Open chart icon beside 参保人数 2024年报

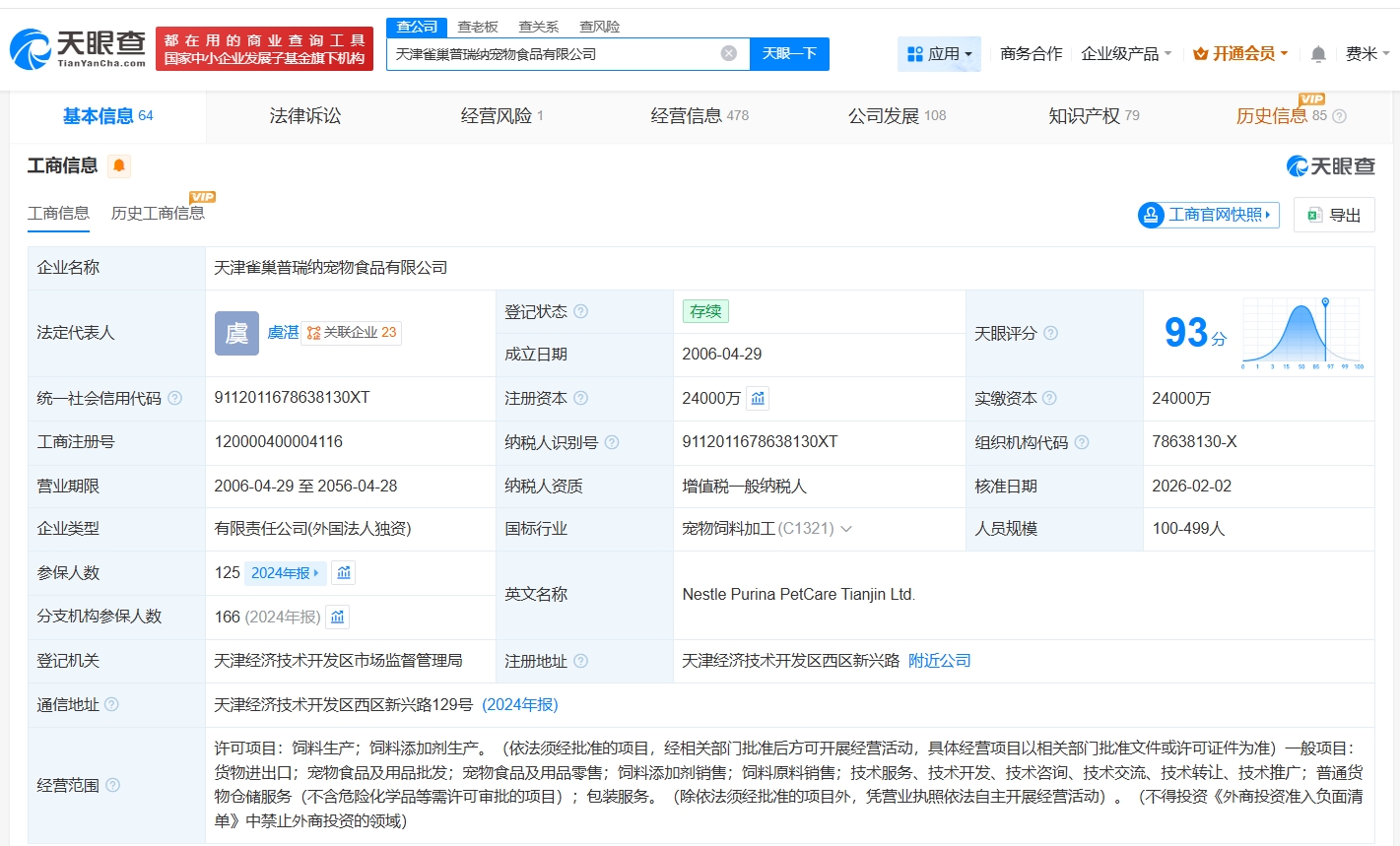pyautogui.click(x=344, y=572)
